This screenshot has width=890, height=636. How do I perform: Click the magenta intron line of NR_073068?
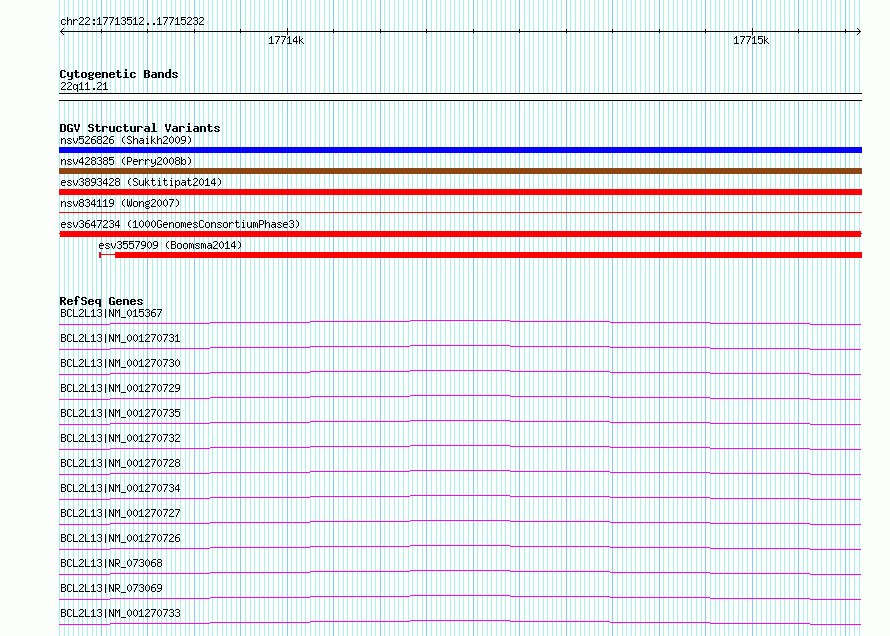460,571
